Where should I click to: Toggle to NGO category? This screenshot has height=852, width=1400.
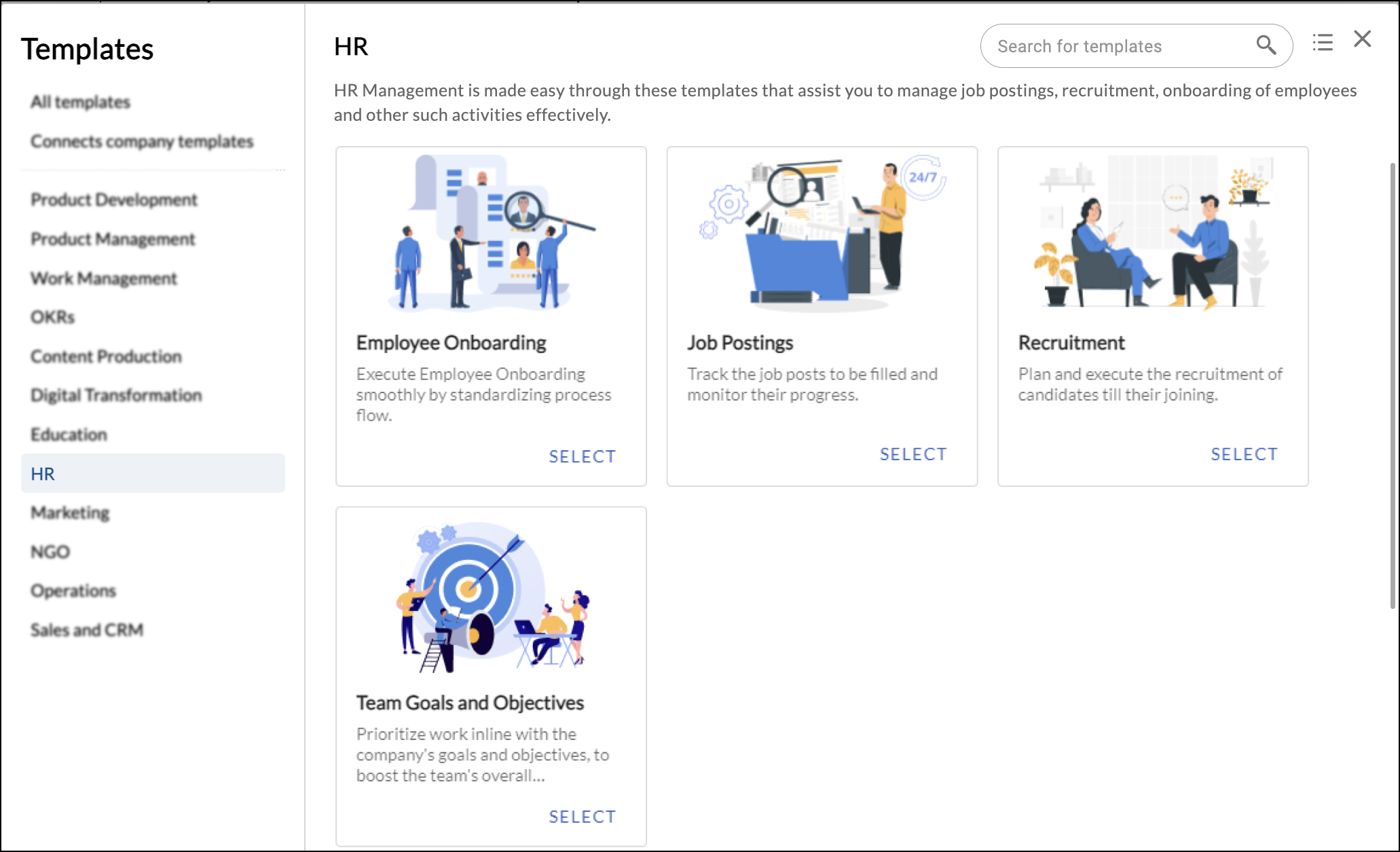tap(51, 551)
